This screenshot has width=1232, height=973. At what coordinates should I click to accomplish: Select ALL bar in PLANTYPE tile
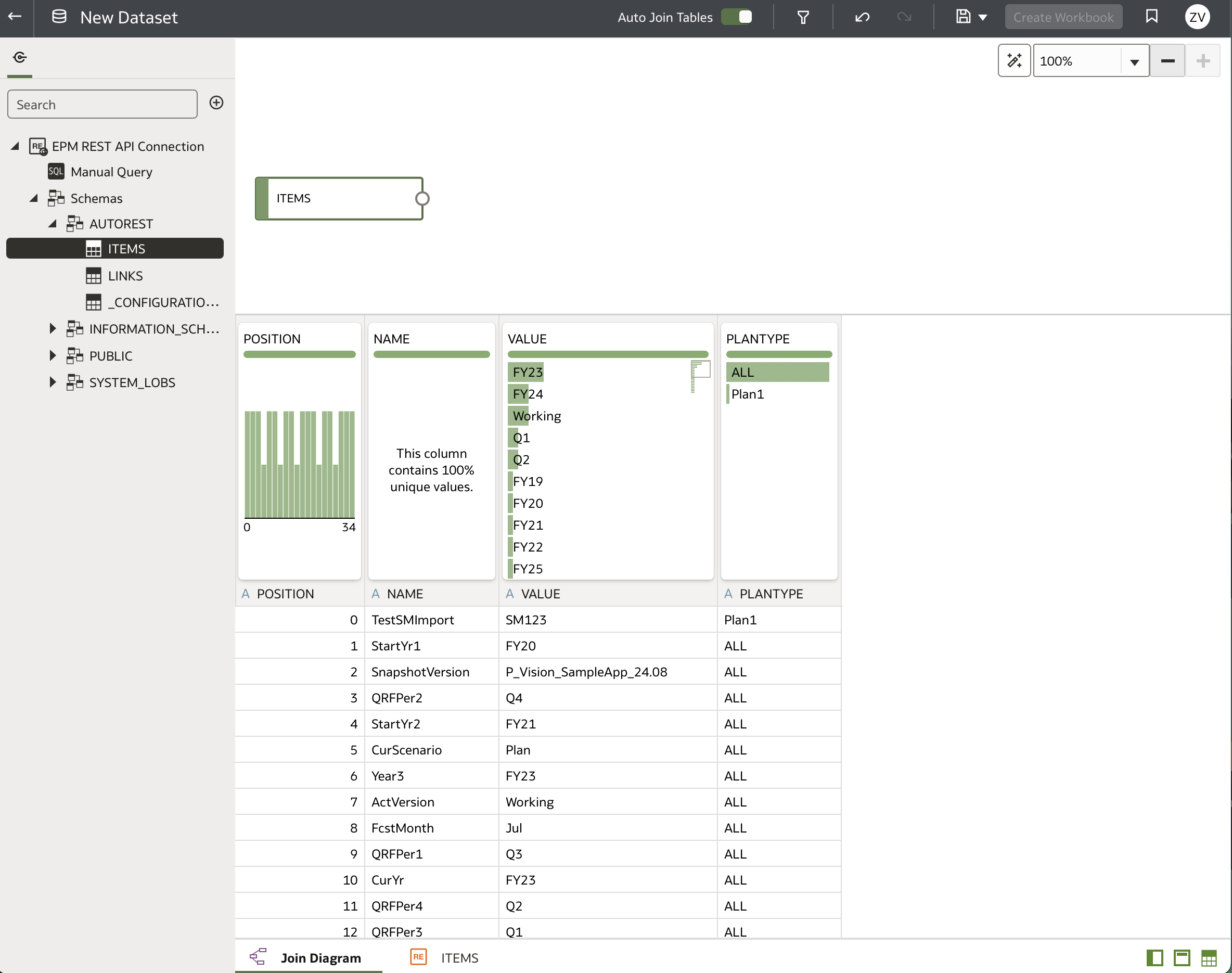(x=777, y=372)
